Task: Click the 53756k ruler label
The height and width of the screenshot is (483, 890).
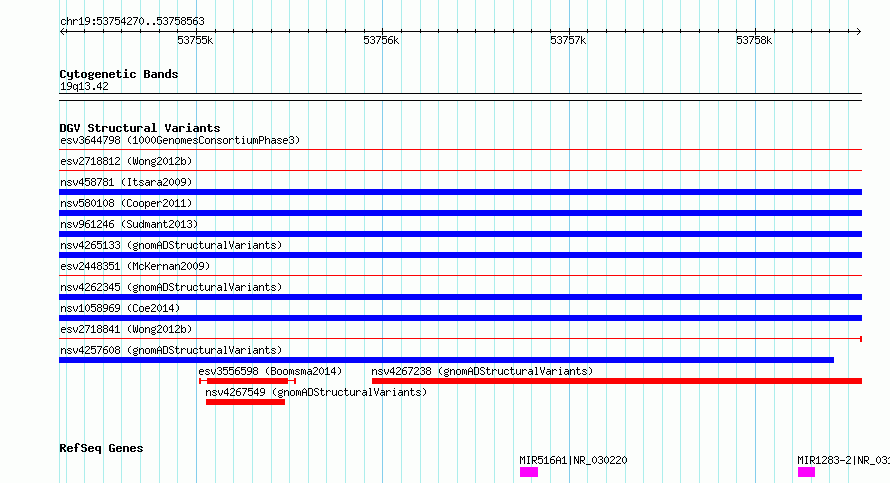Action: coord(381,40)
